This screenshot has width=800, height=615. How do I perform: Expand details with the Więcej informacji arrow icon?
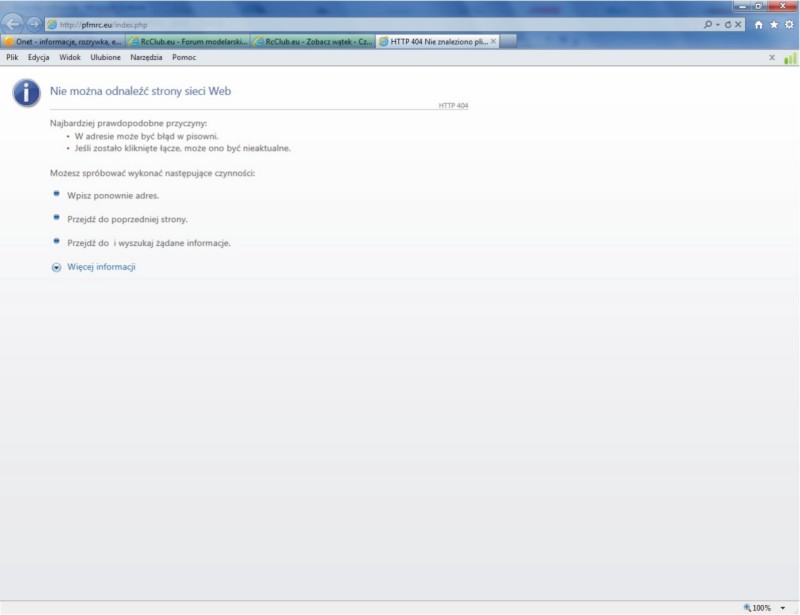(x=56, y=267)
